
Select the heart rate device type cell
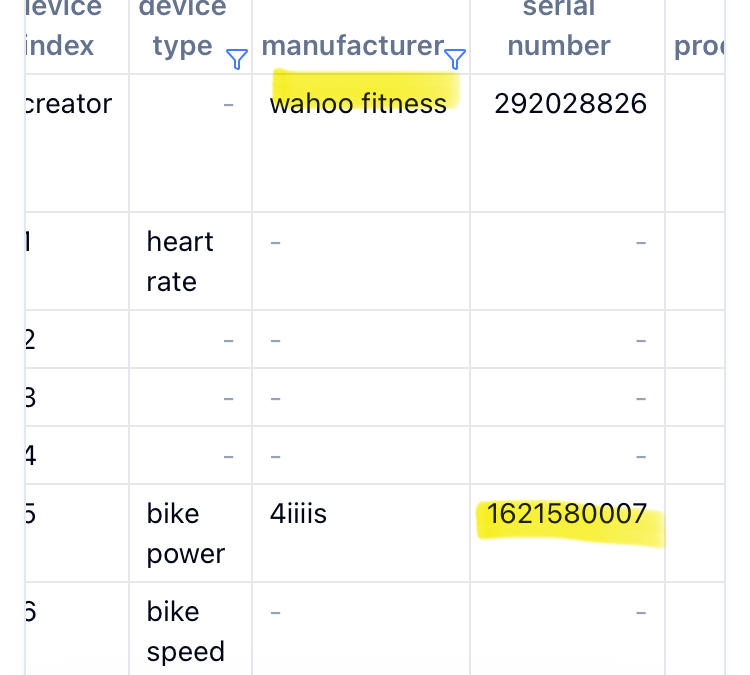coord(190,261)
